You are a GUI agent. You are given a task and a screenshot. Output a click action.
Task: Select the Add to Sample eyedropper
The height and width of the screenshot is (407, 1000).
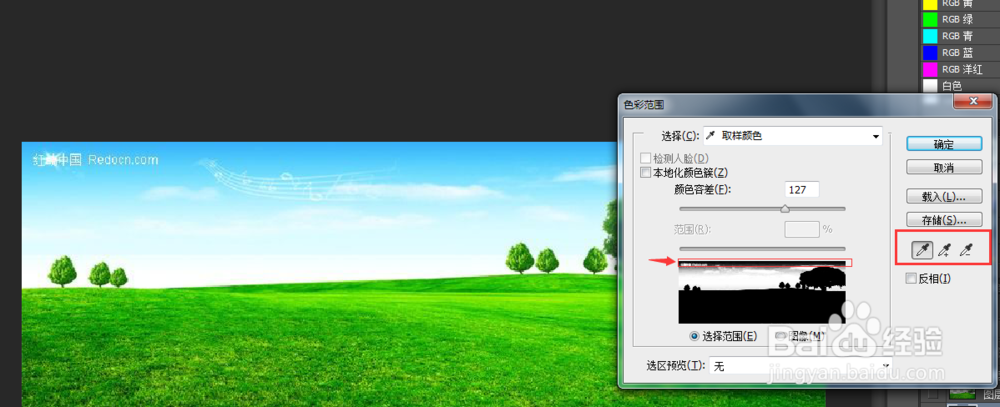[945, 250]
